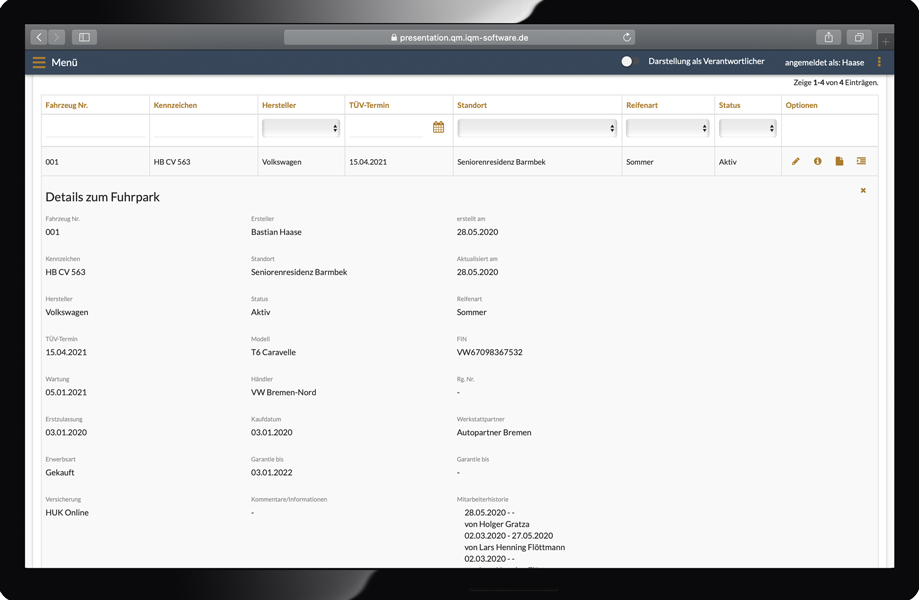Screen dimensions: 919x600
Task: Sort by Standort column header
Action: [472, 105]
